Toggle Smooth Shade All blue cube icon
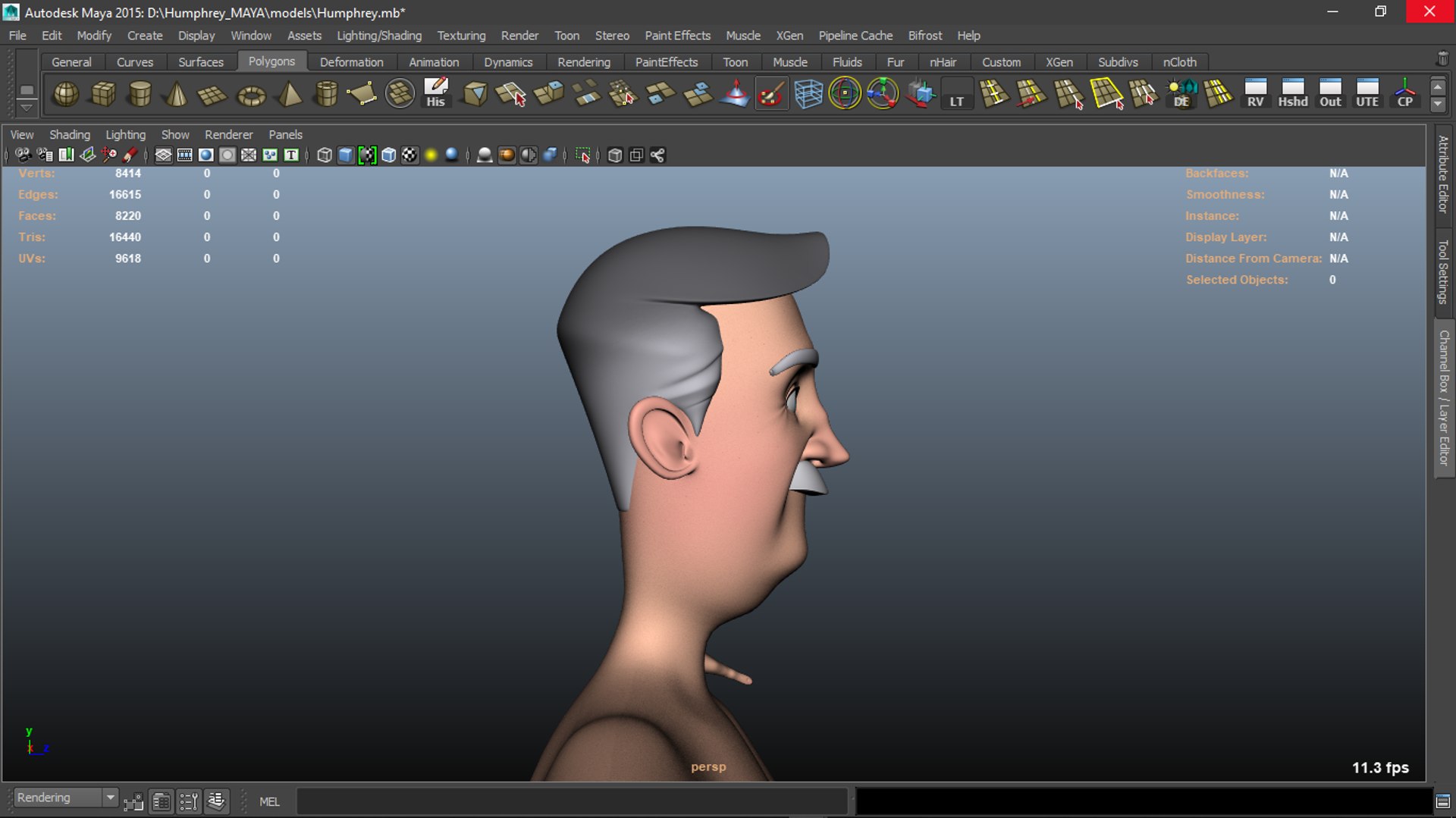Screen dimensions: 1456x818 (x=346, y=155)
